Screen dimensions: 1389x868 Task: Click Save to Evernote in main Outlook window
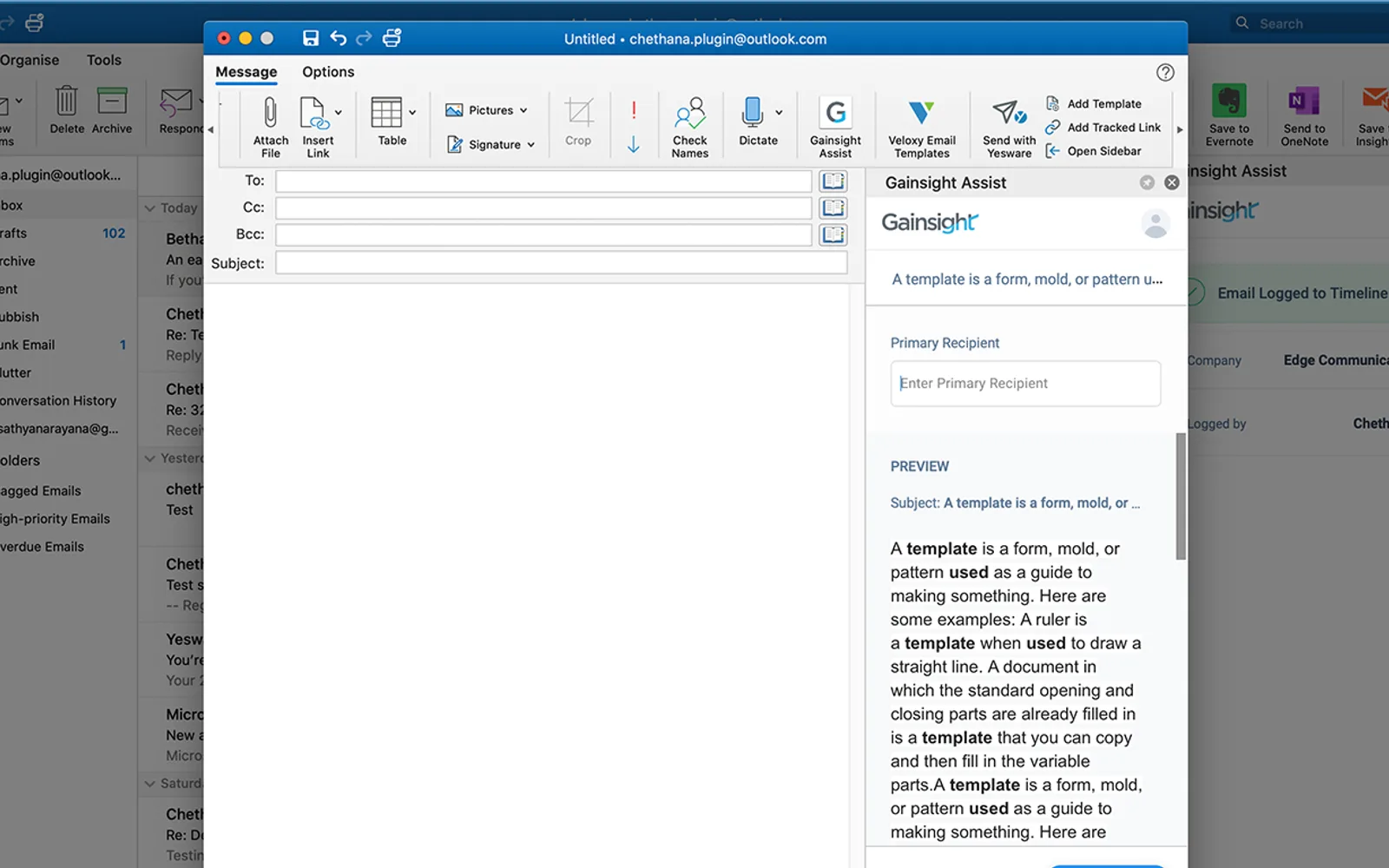1229,115
